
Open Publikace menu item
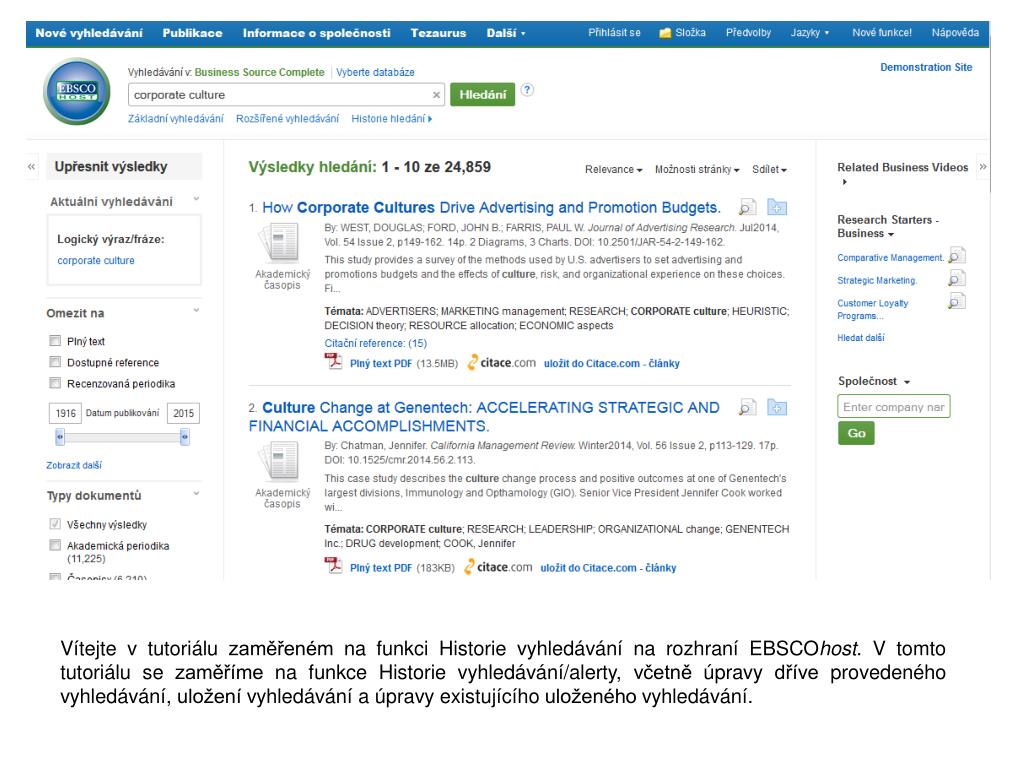(x=192, y=33)
